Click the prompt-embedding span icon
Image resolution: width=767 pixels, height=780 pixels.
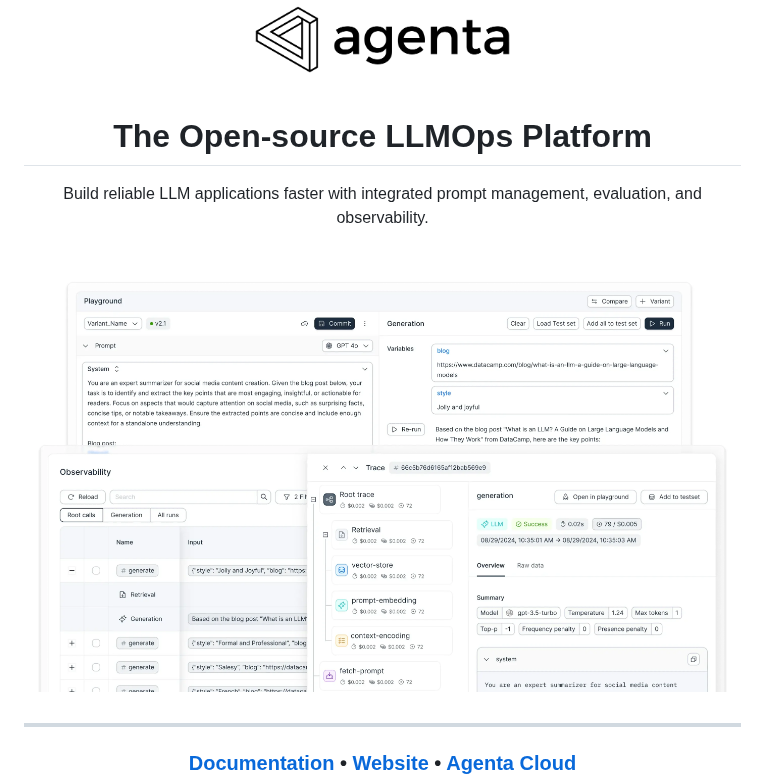coord(342,605)
